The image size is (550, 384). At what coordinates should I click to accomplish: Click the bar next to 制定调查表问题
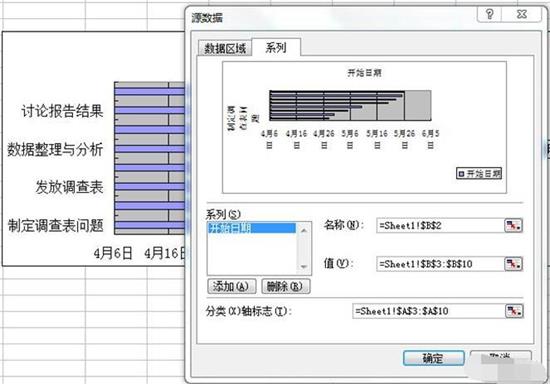[150, 225]
